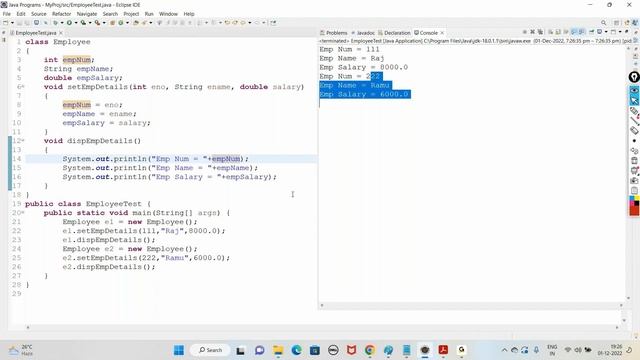The height and width of the screenshot is (360, 640).
Task: Collapse main method fold on line 20
Action: tap(23, 213)
